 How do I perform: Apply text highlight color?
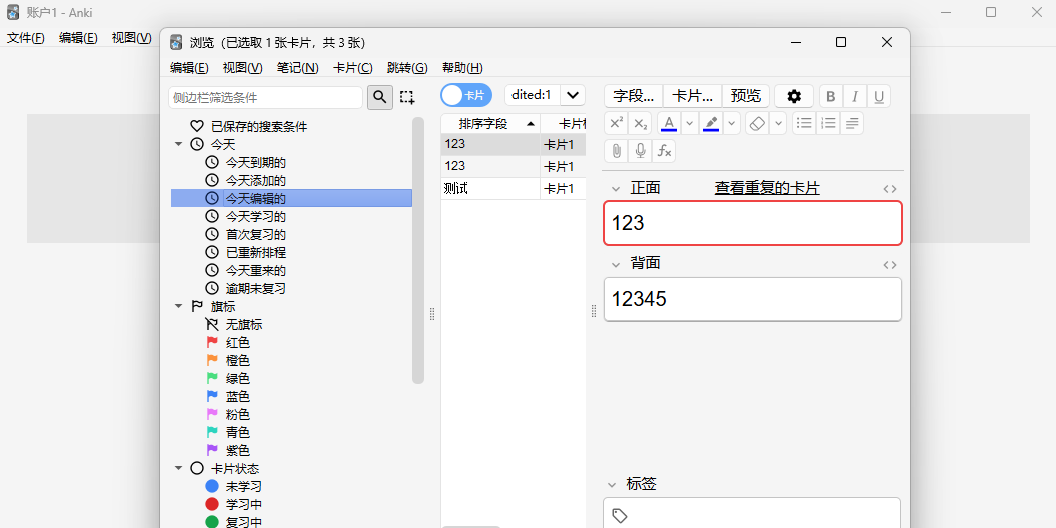(x=711, y=123)
